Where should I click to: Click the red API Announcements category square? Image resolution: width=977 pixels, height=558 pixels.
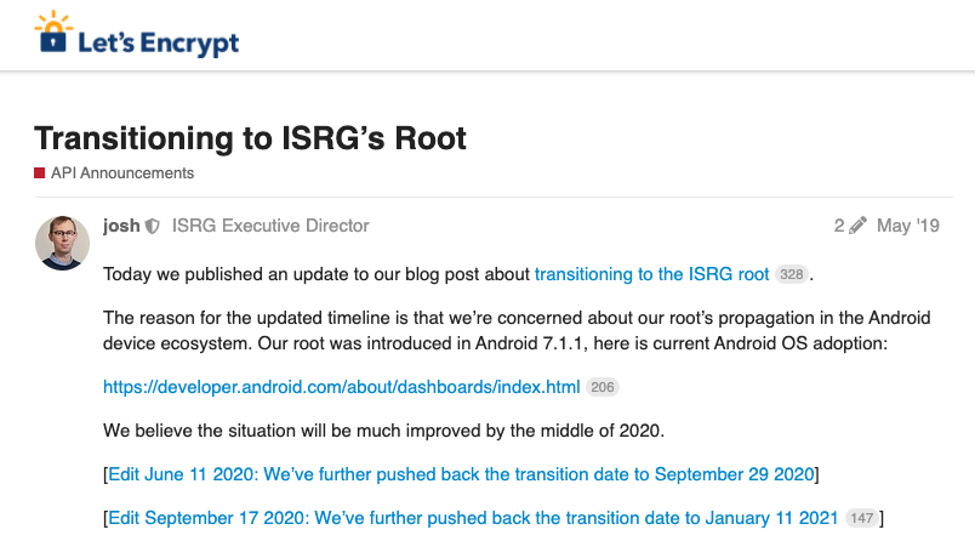point(39,173)
